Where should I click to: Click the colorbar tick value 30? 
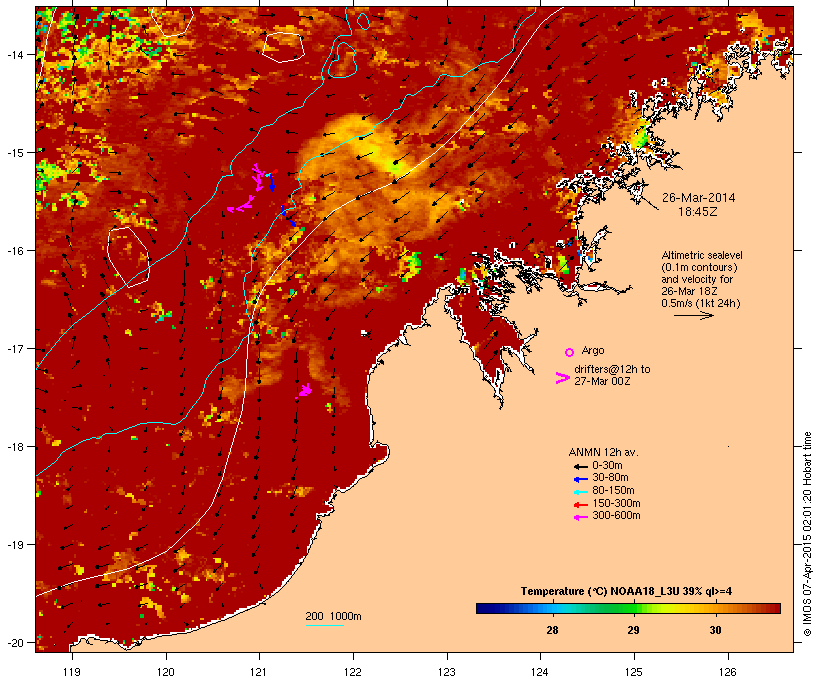pos(715,630)
